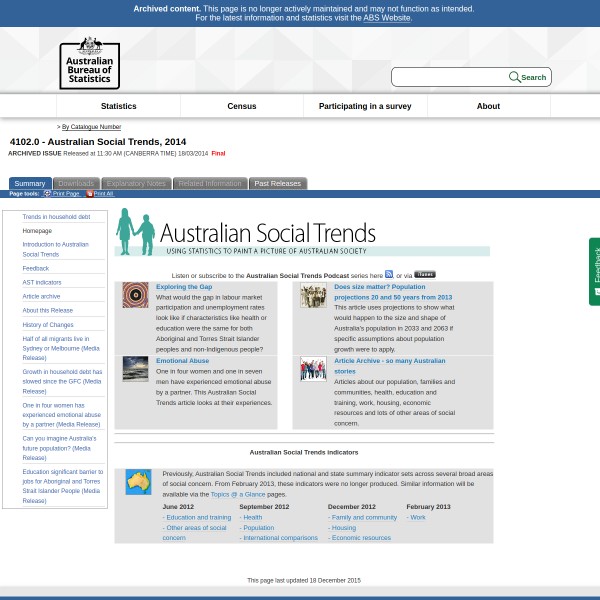
Task: Open the iTunes podcast badge
Action: [425, 274]
